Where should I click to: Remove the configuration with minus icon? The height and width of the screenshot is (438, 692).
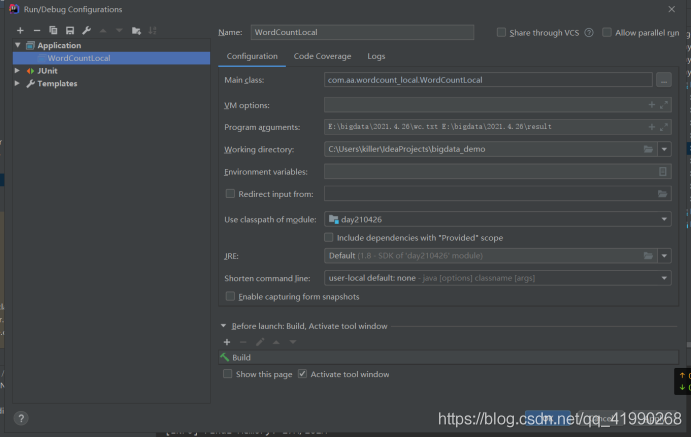tap(37, 30)
